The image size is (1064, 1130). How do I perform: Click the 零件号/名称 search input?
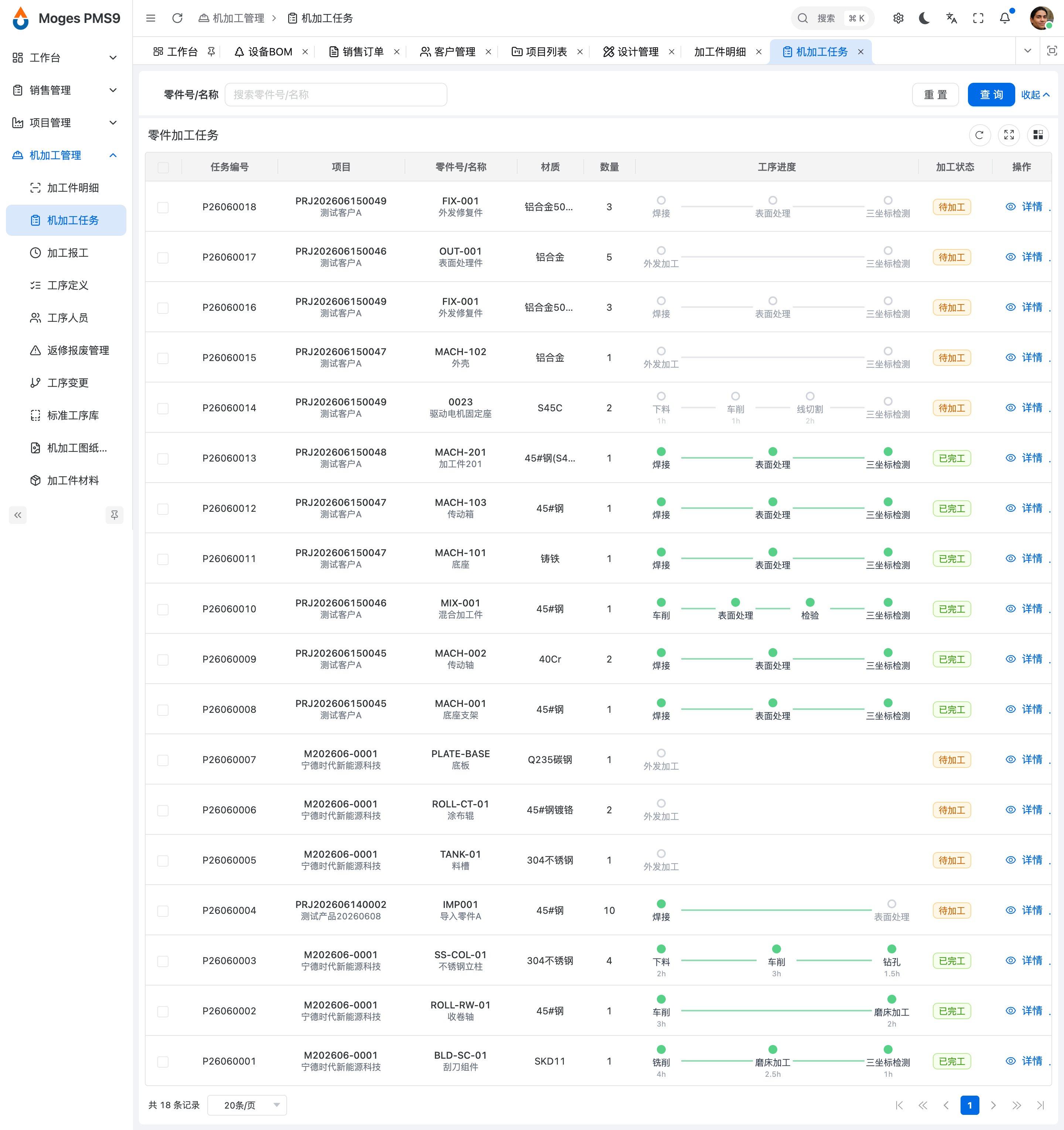coord(336,94)
